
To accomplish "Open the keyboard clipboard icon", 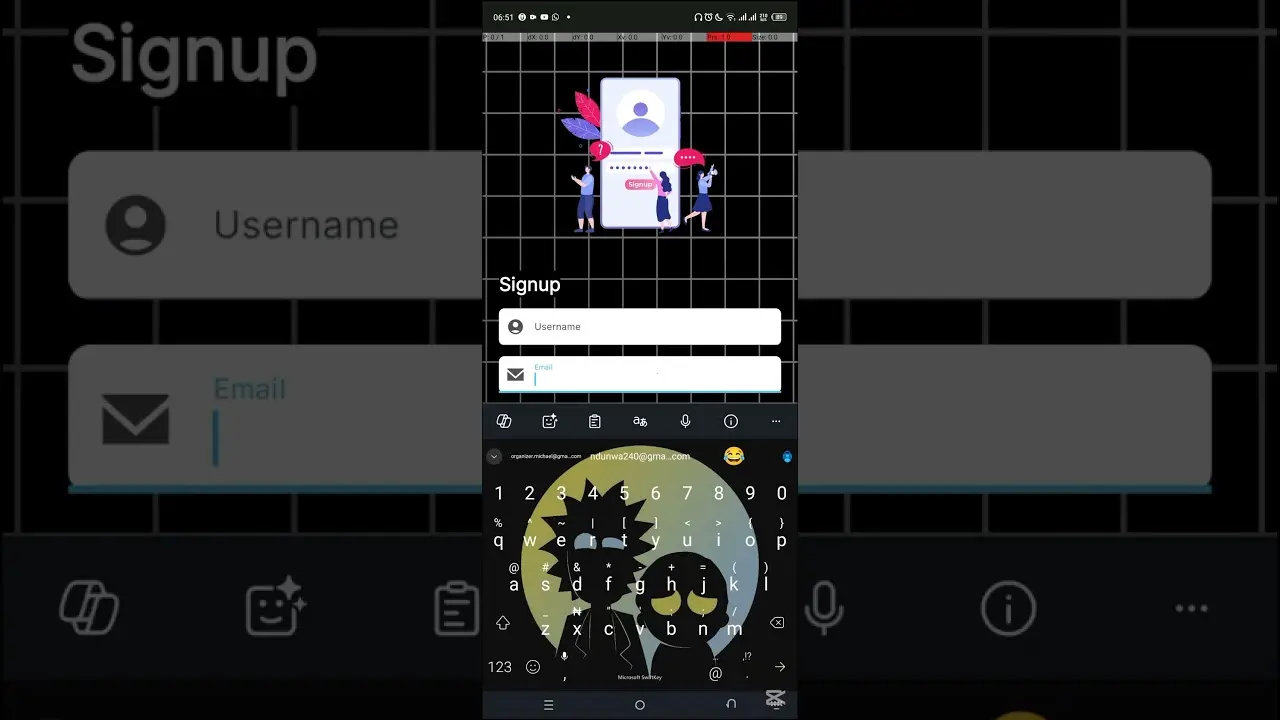I will (x=594, y=421).
